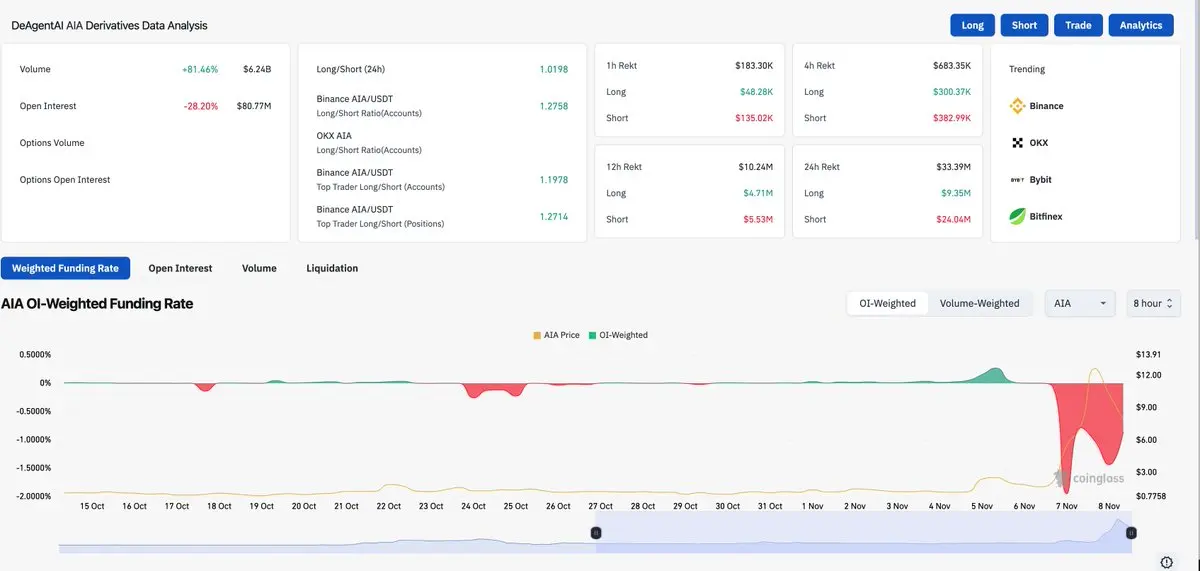
Task: Click the DeAgentAI AIA Derivatives Data Analysis title
Action: [x=110, y=25]
